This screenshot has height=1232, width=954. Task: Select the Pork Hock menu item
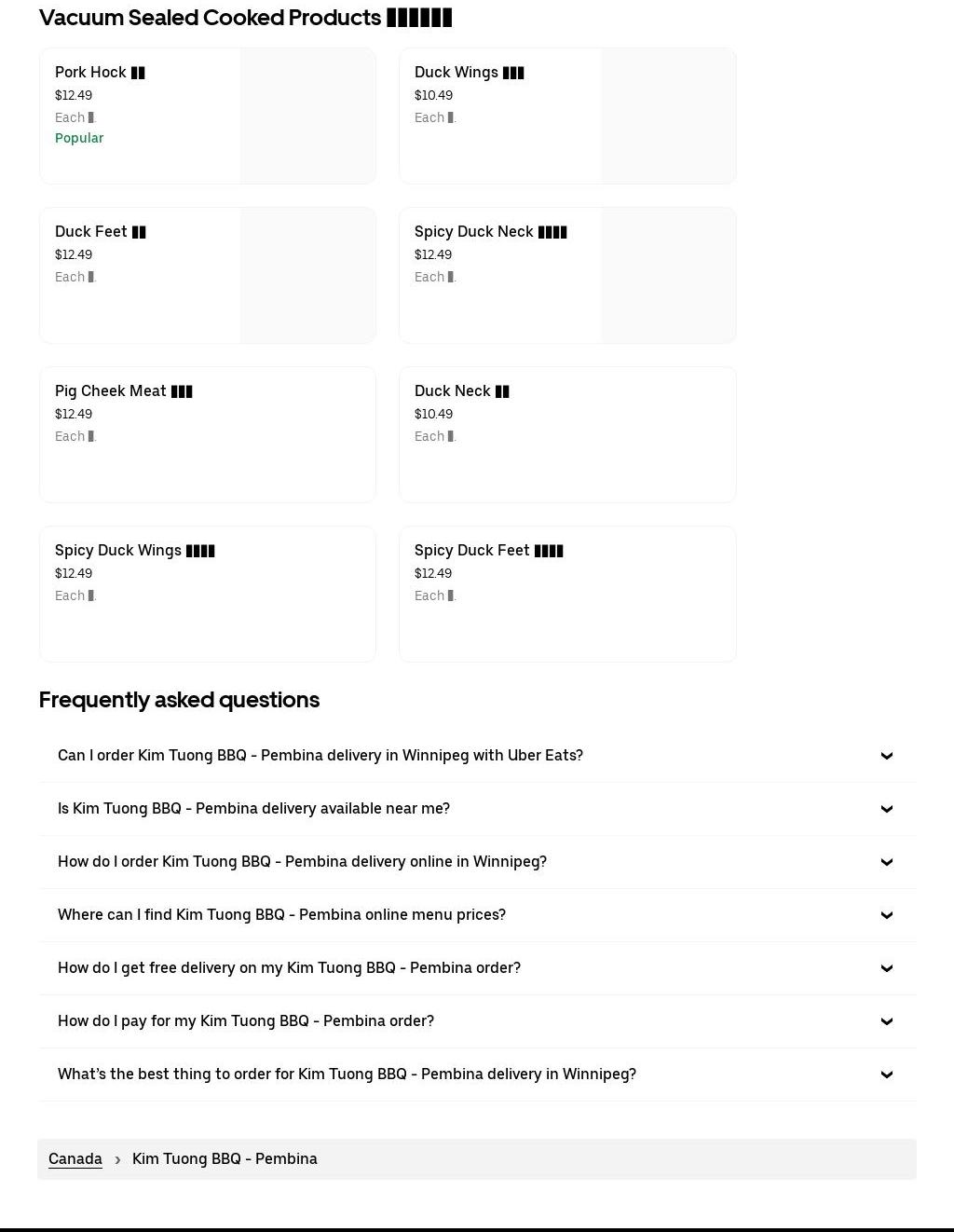[x=140, y=116]
